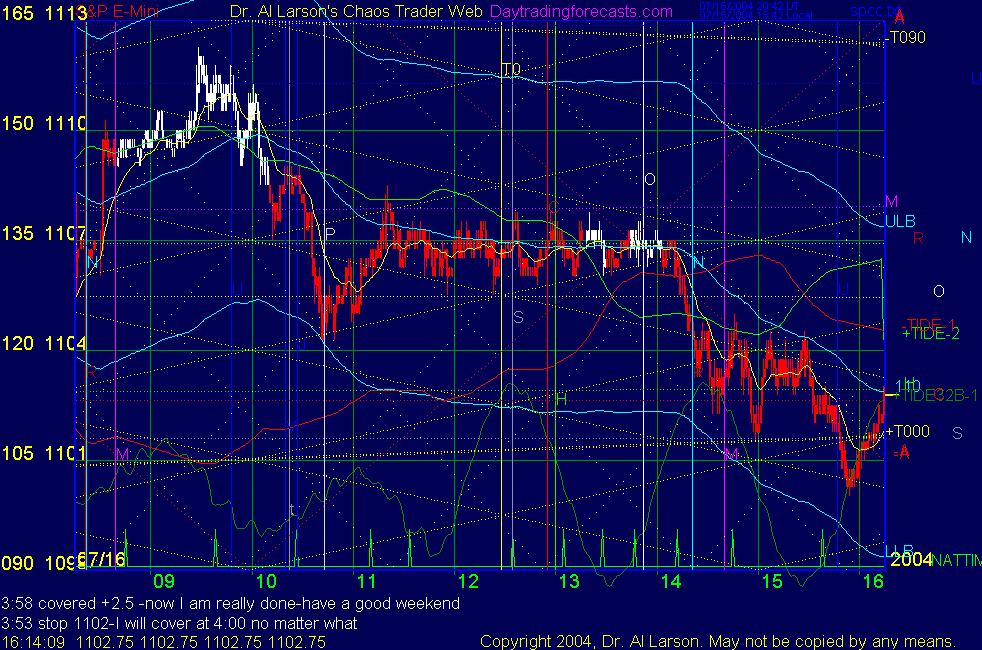Select the 13 hour label on time axis

(569, 581)
